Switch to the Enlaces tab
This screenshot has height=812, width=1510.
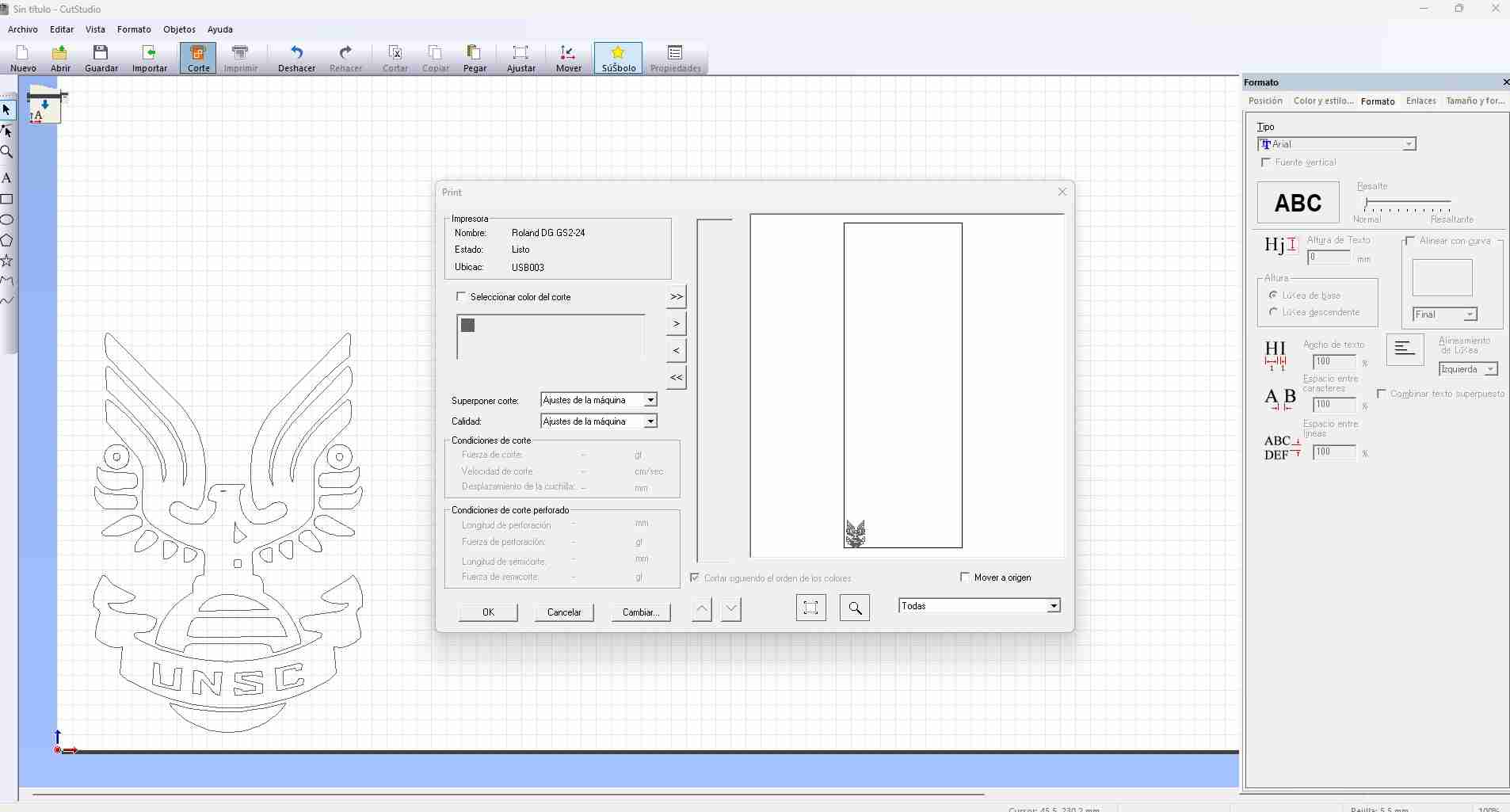coord(1420,101)
